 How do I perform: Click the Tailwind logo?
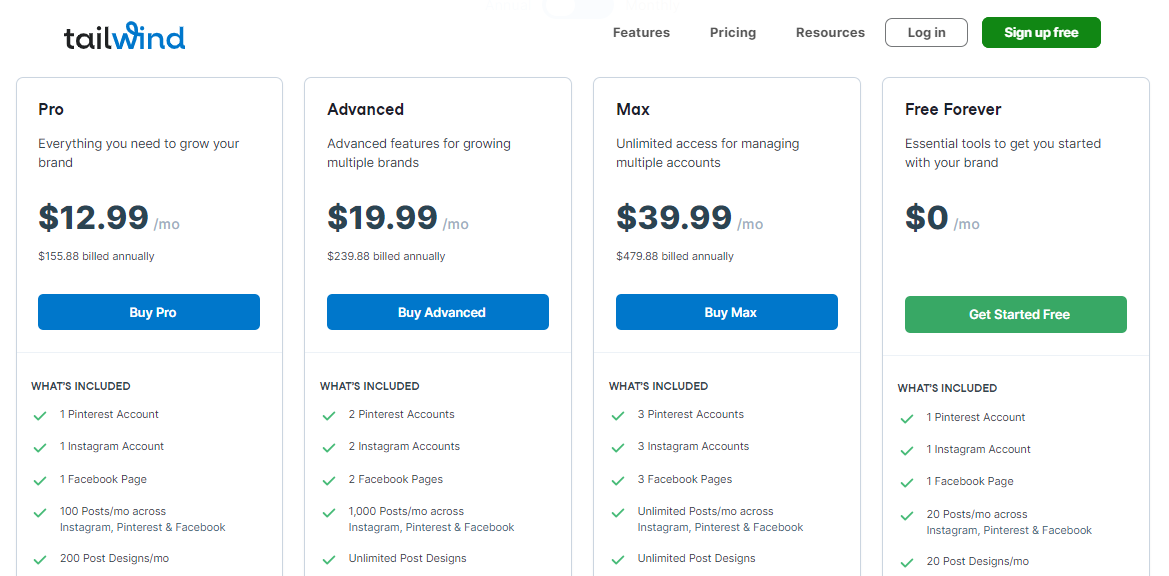coord(125,36)
